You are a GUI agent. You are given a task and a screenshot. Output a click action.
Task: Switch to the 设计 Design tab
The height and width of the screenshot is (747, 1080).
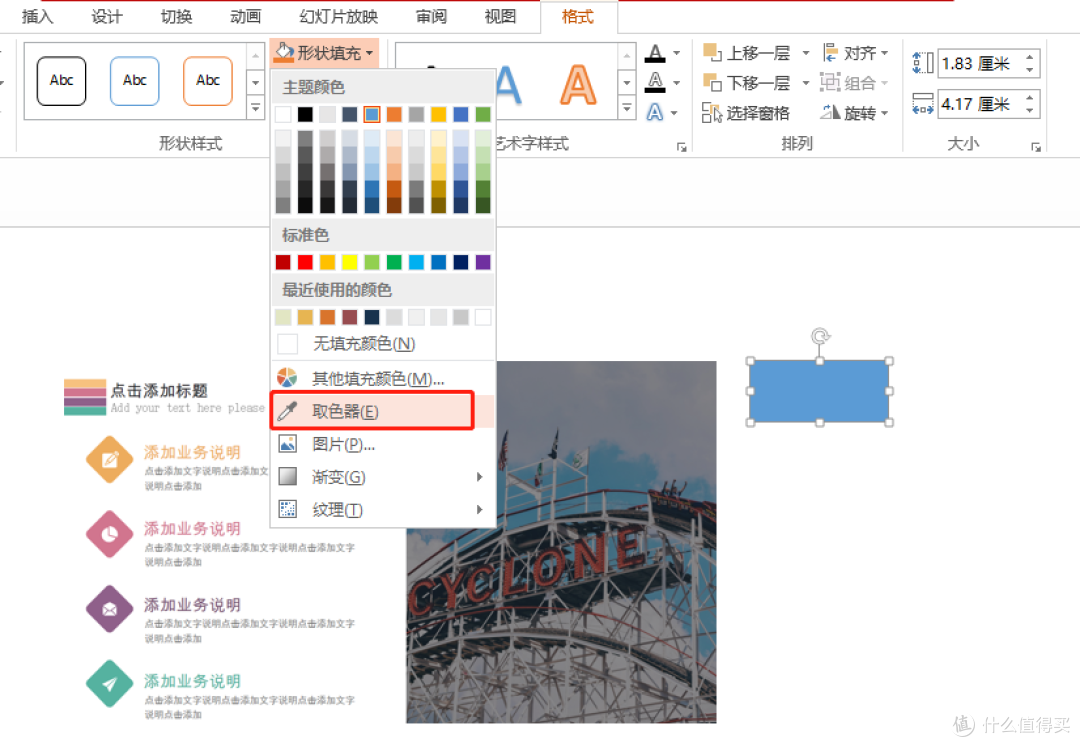pyautogui.click(x=107, y=17)
